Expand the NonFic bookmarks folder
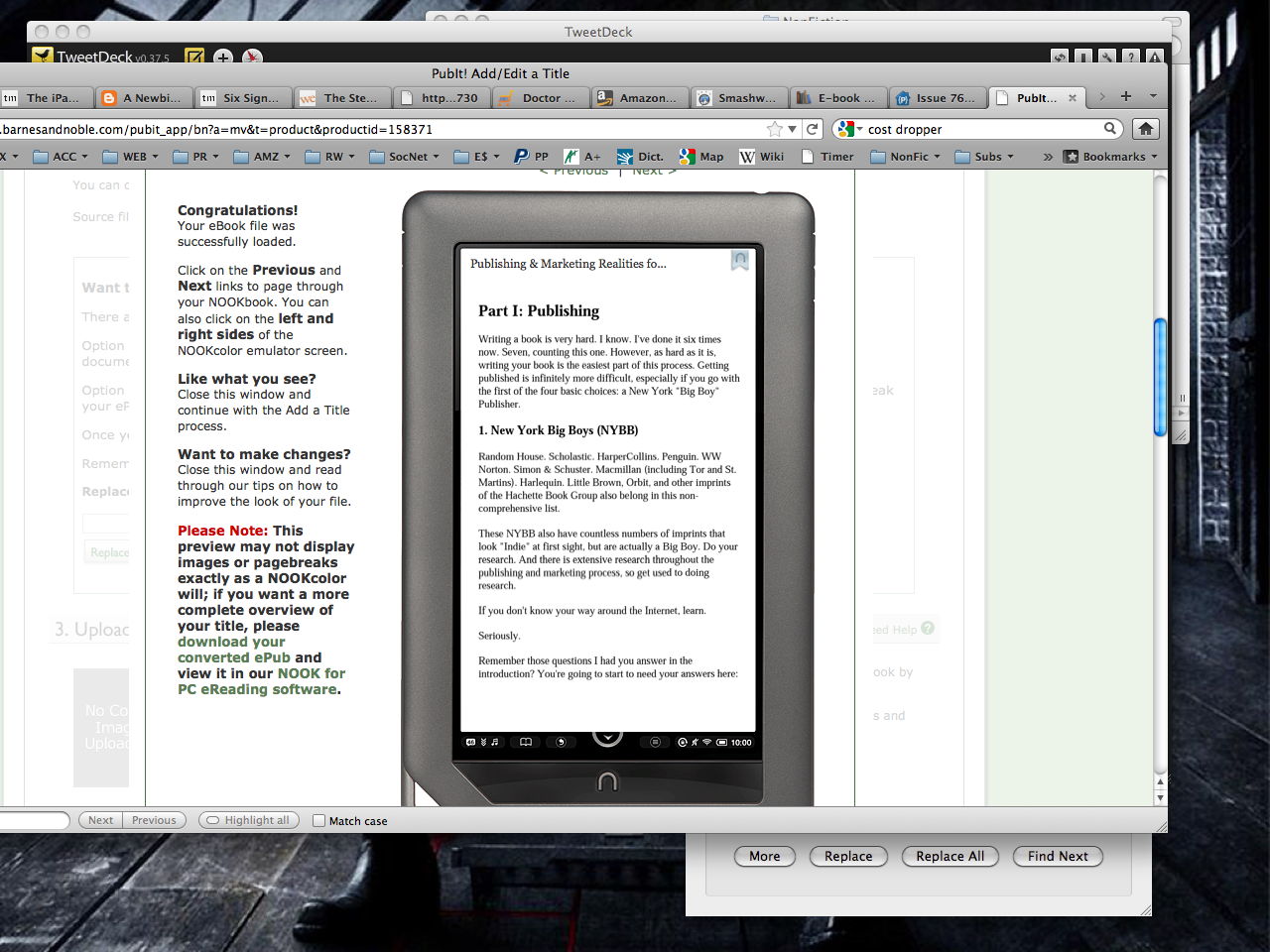 [x=905, y=157]
